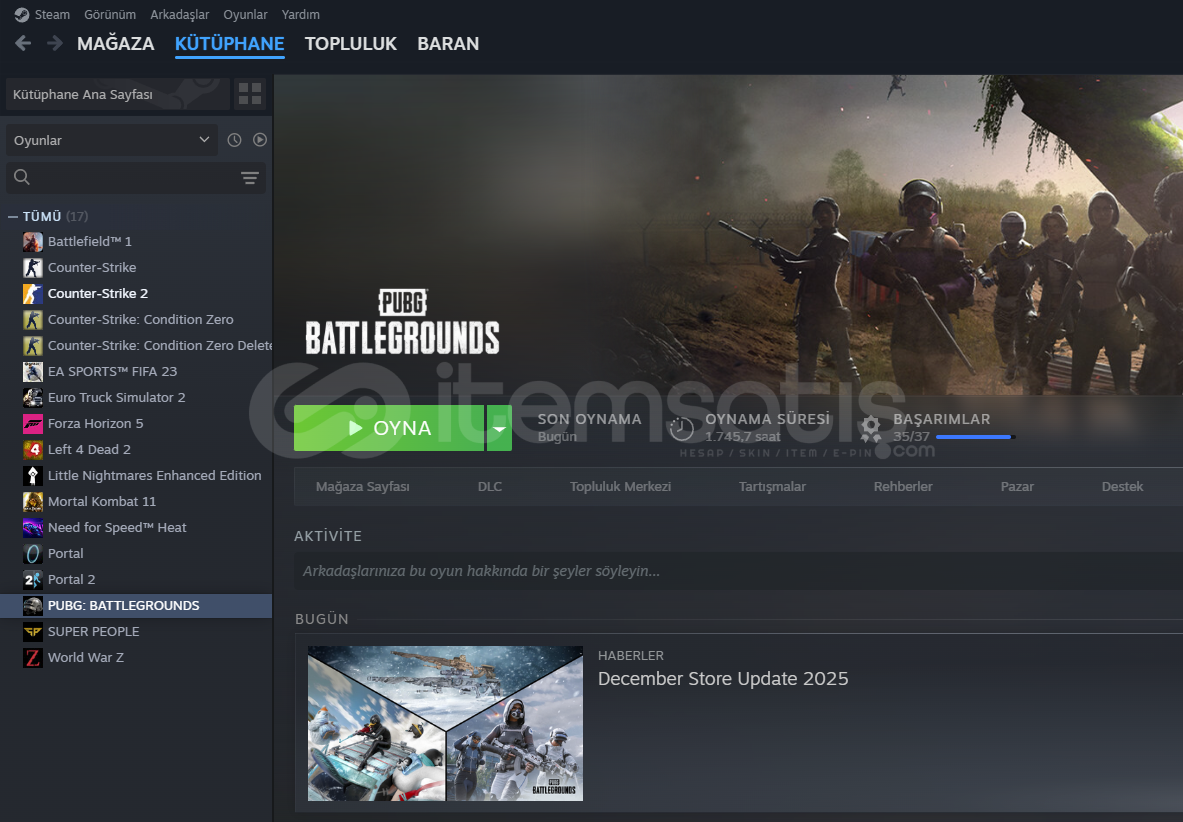Click the Achievements gear icon
Viewport: 1183px width, 822px height.
point(871,428)
